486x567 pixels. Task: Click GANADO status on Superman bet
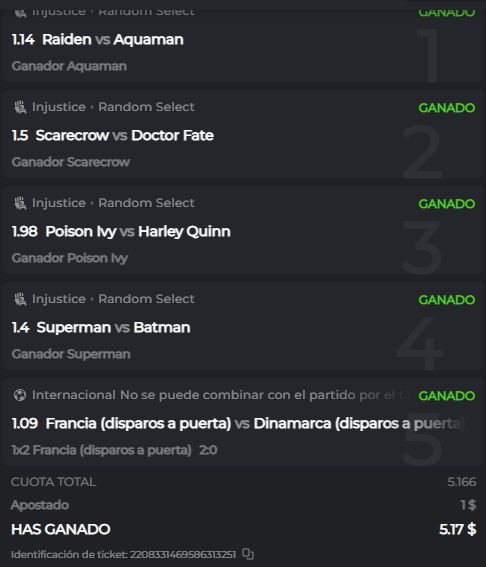point(447,300)
